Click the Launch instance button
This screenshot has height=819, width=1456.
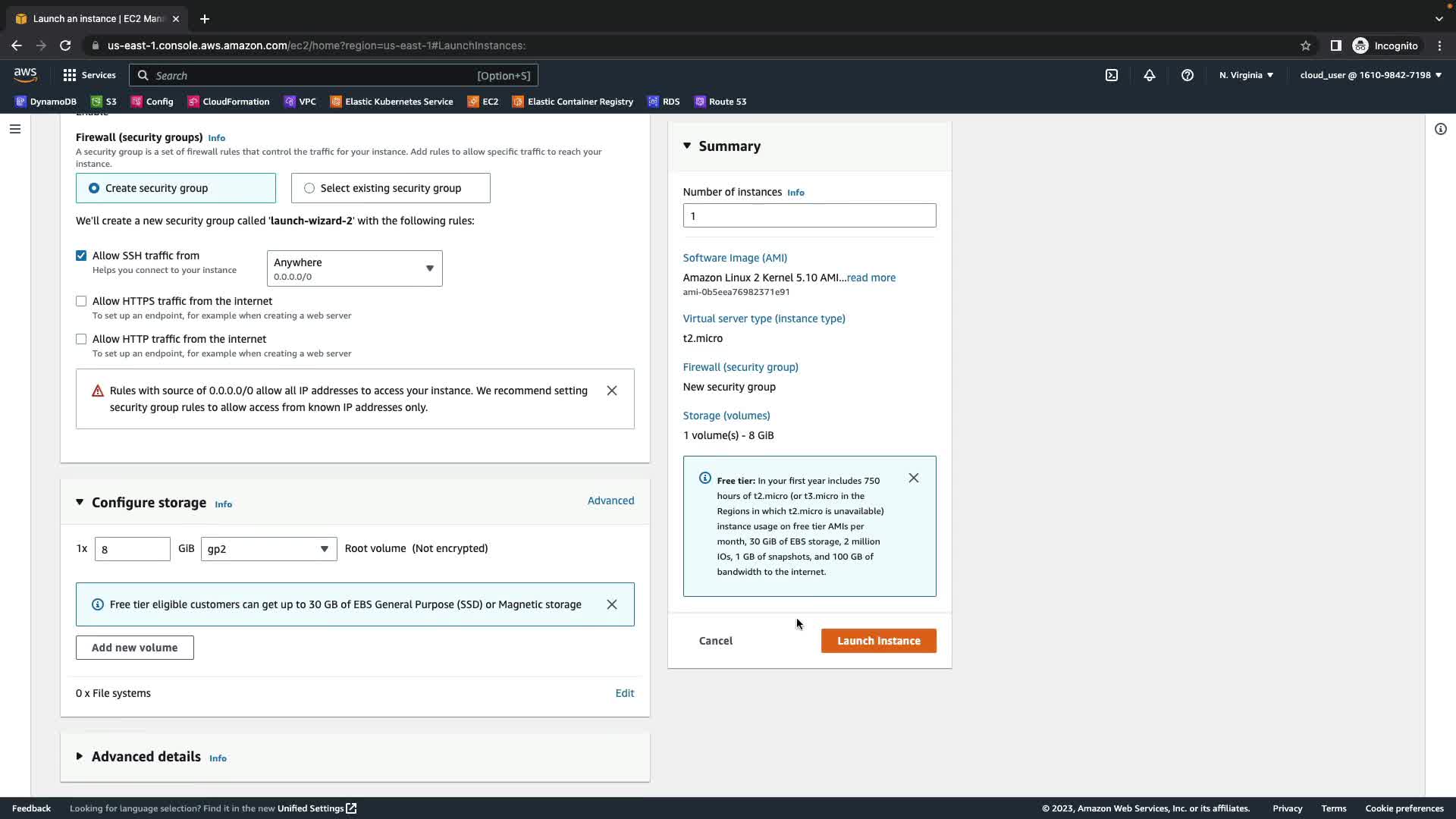tap(878, 641)
